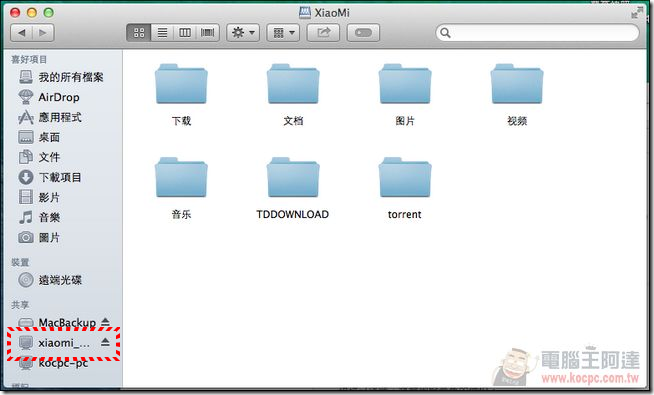Open the arrange items dropdown
The image size is (654, 395).
tap(283, 33)
